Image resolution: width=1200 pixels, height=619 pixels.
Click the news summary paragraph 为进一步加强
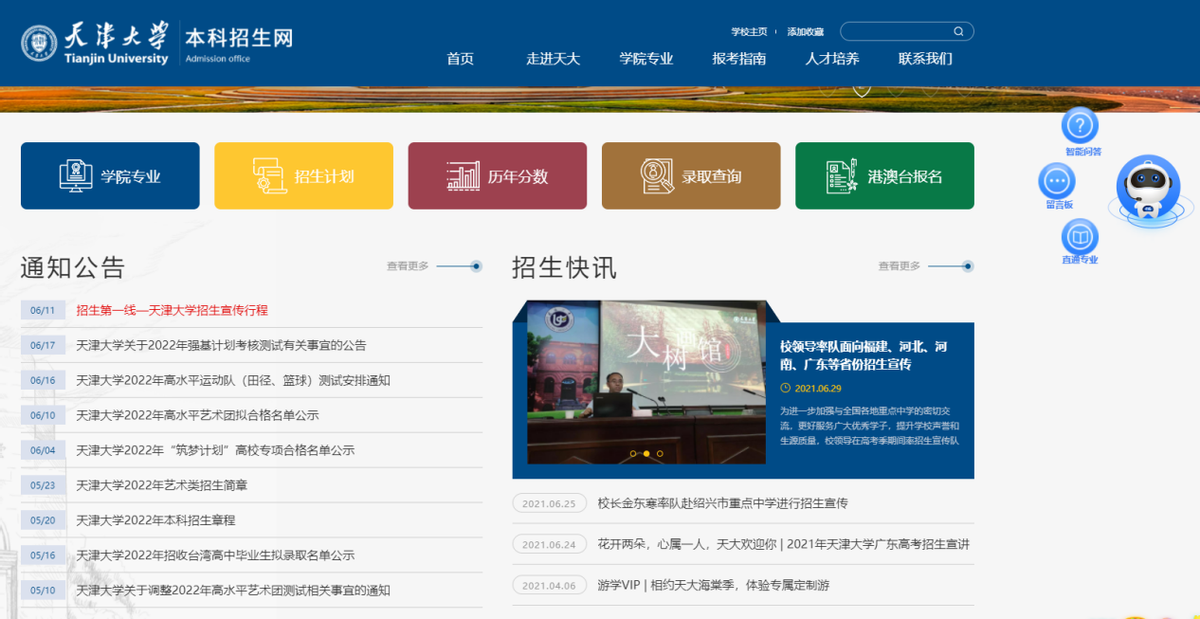point(869,425)
